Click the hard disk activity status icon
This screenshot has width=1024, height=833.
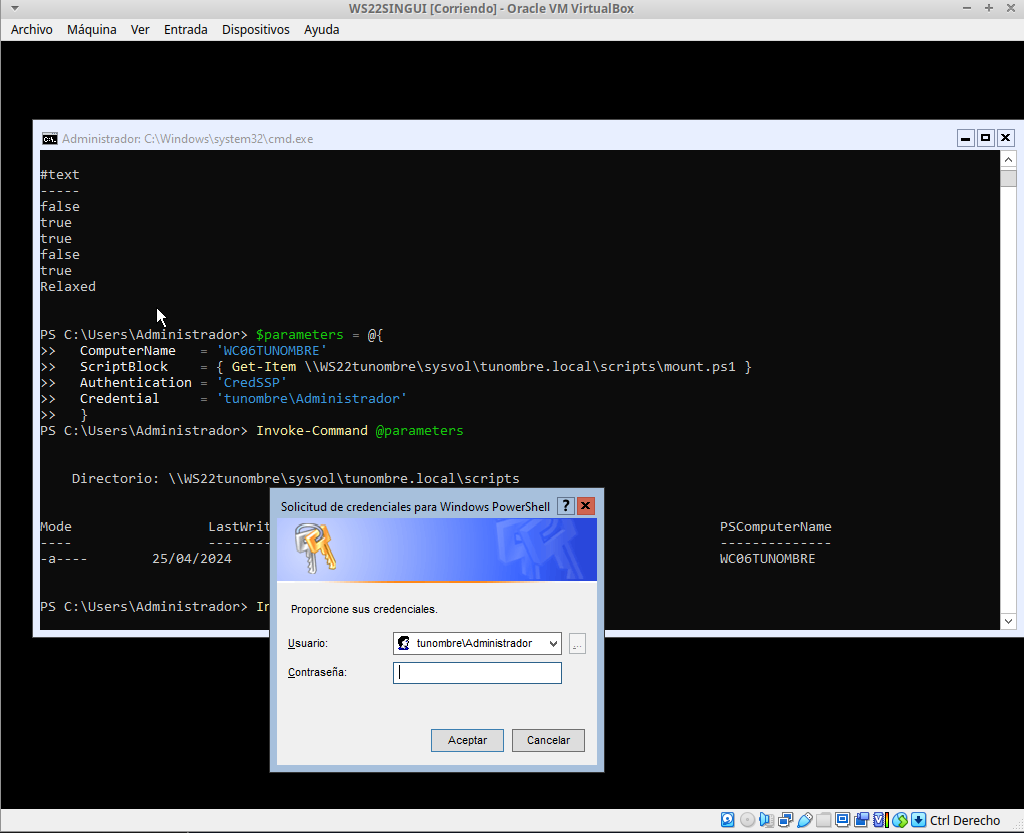(x=728, y=820)
